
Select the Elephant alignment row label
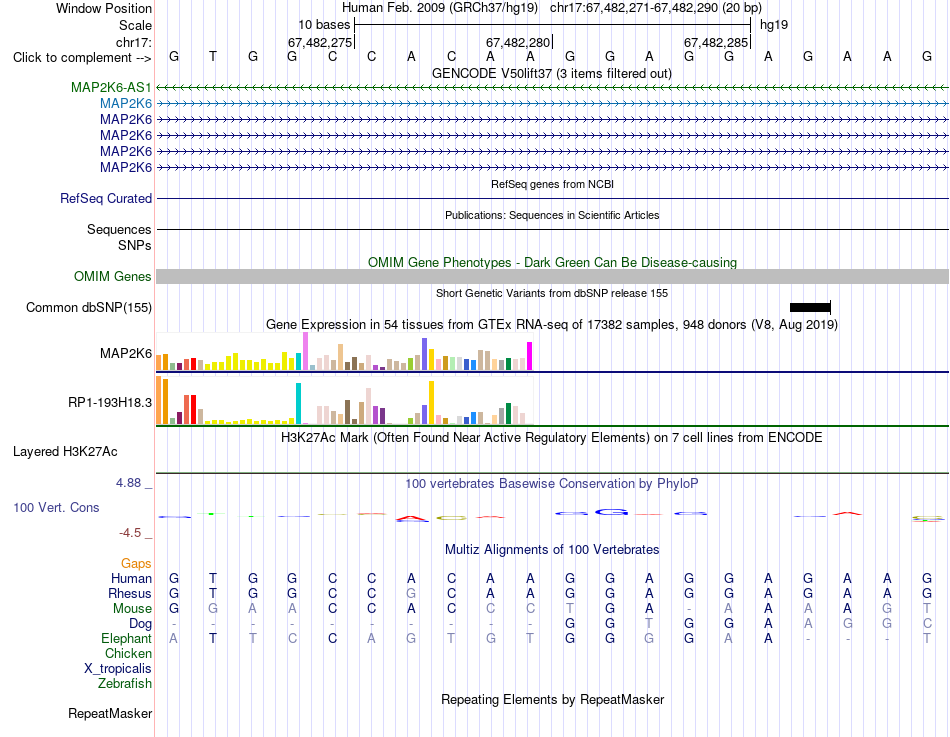point(127,638)
